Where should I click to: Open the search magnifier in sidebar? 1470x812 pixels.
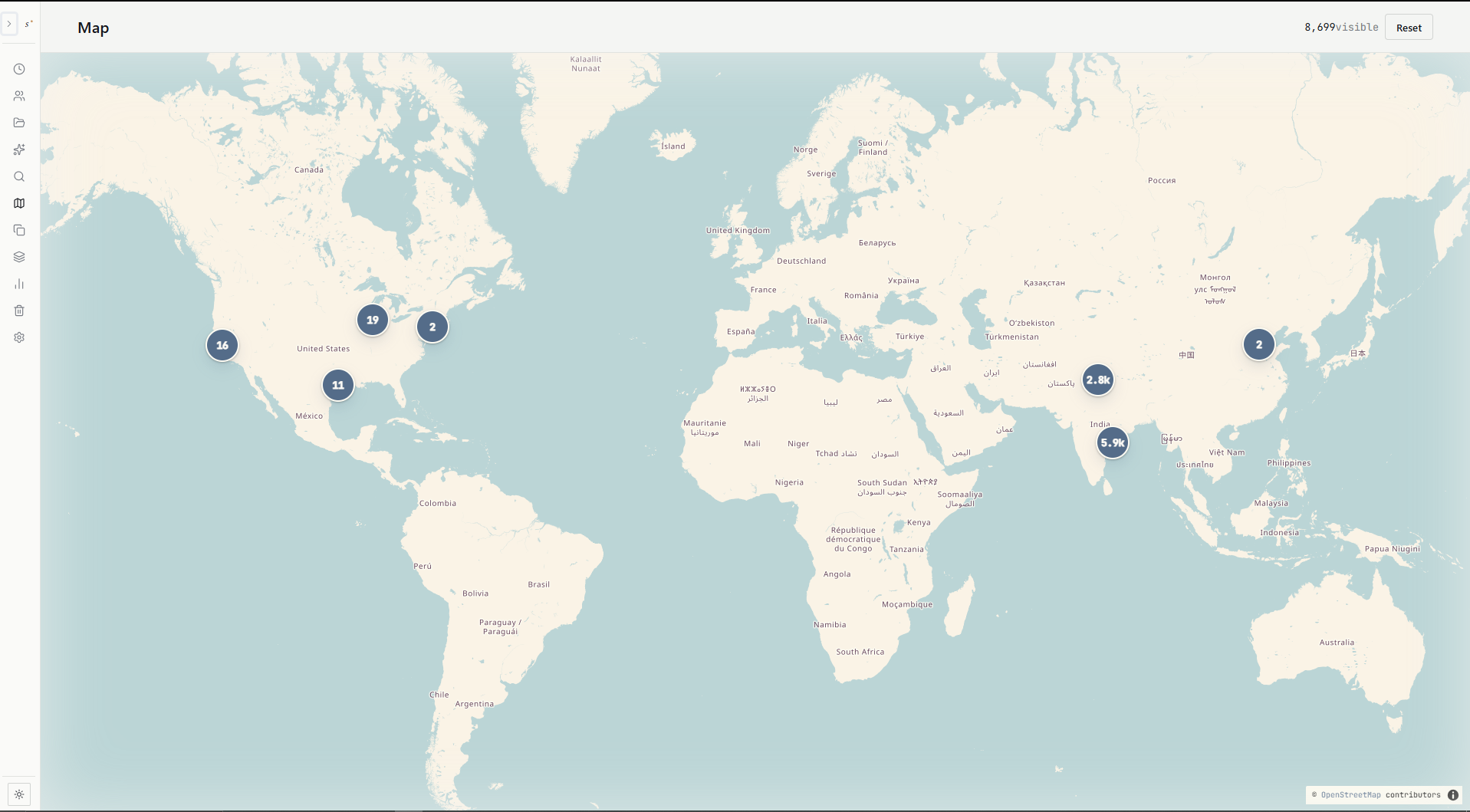(x=19, y=176)
